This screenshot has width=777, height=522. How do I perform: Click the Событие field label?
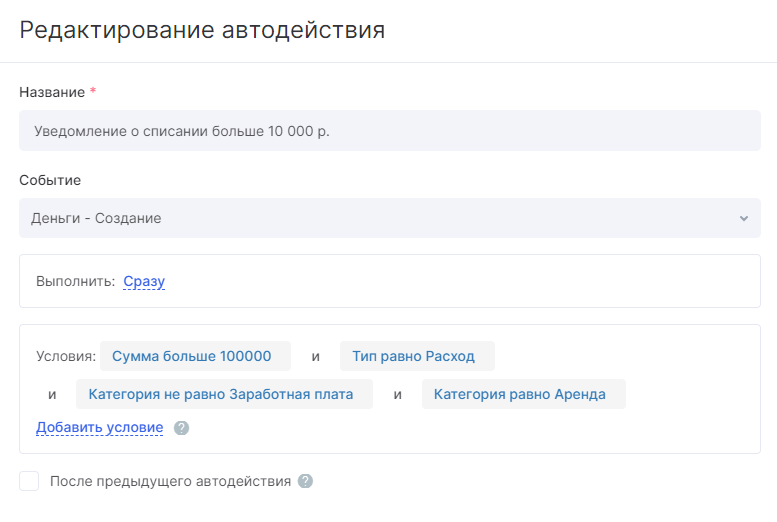pyautogui.click(x=50, y=180)
